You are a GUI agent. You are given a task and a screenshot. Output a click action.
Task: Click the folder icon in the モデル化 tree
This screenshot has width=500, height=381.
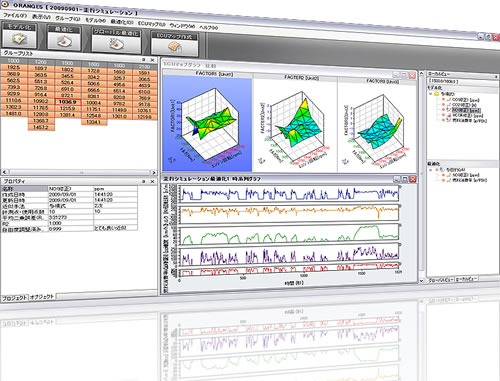(436, 94)
